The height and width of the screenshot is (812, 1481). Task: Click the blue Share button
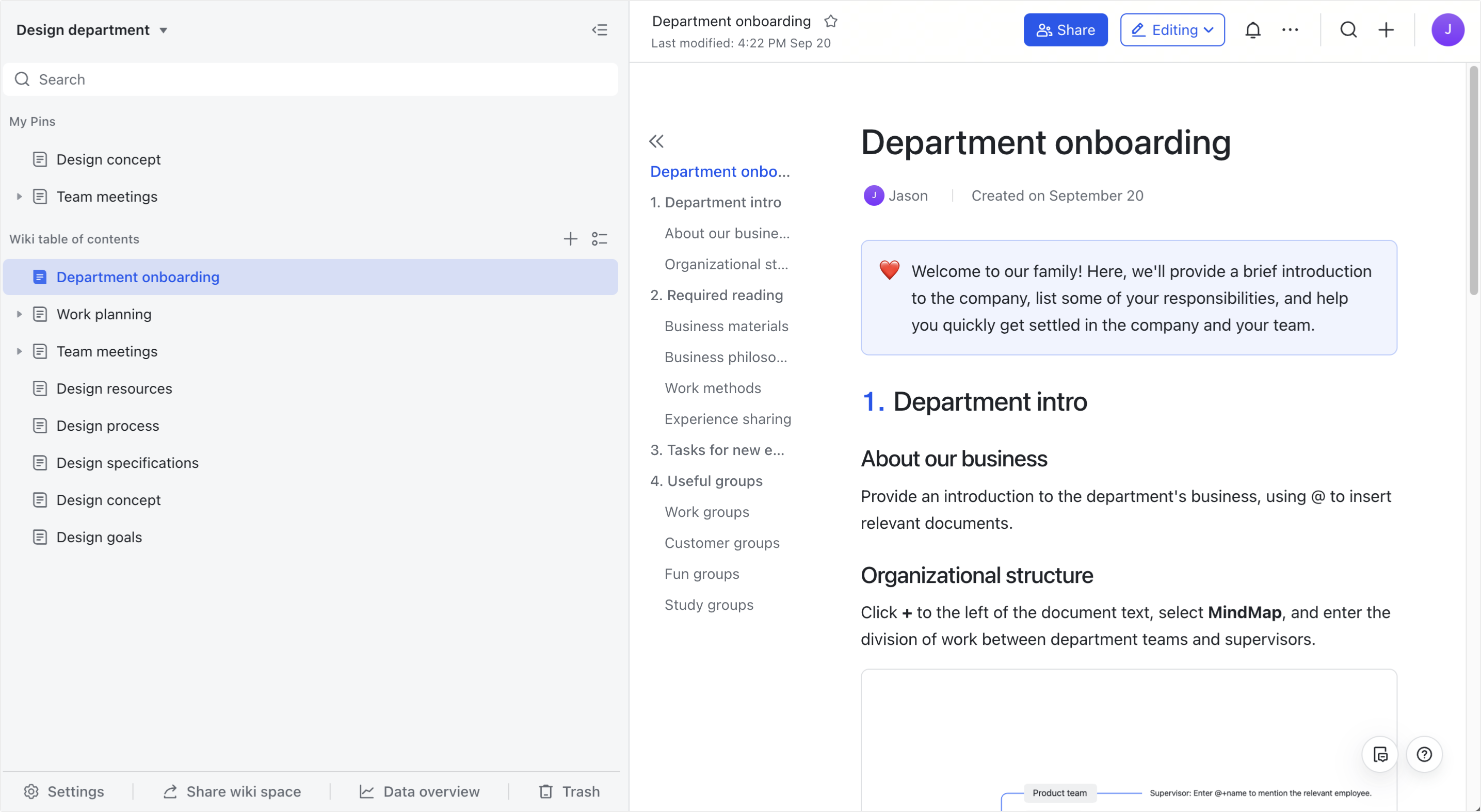pos(1065,30)
